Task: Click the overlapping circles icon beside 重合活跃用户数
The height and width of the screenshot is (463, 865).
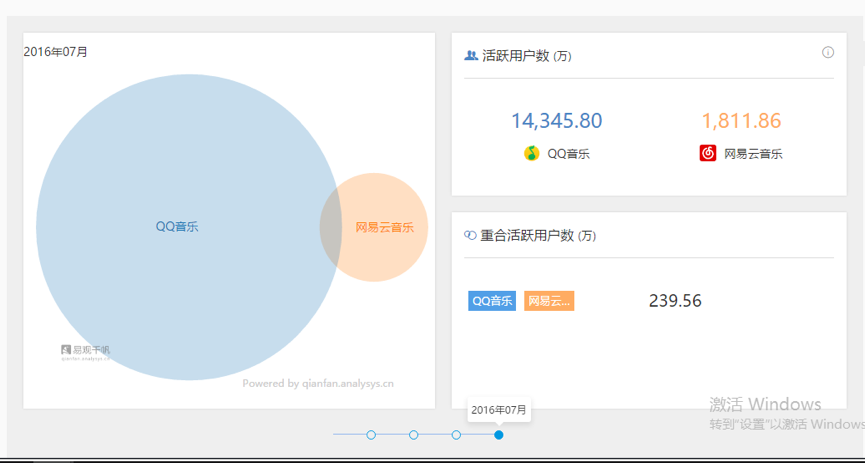Action: (x=470, y=235)
